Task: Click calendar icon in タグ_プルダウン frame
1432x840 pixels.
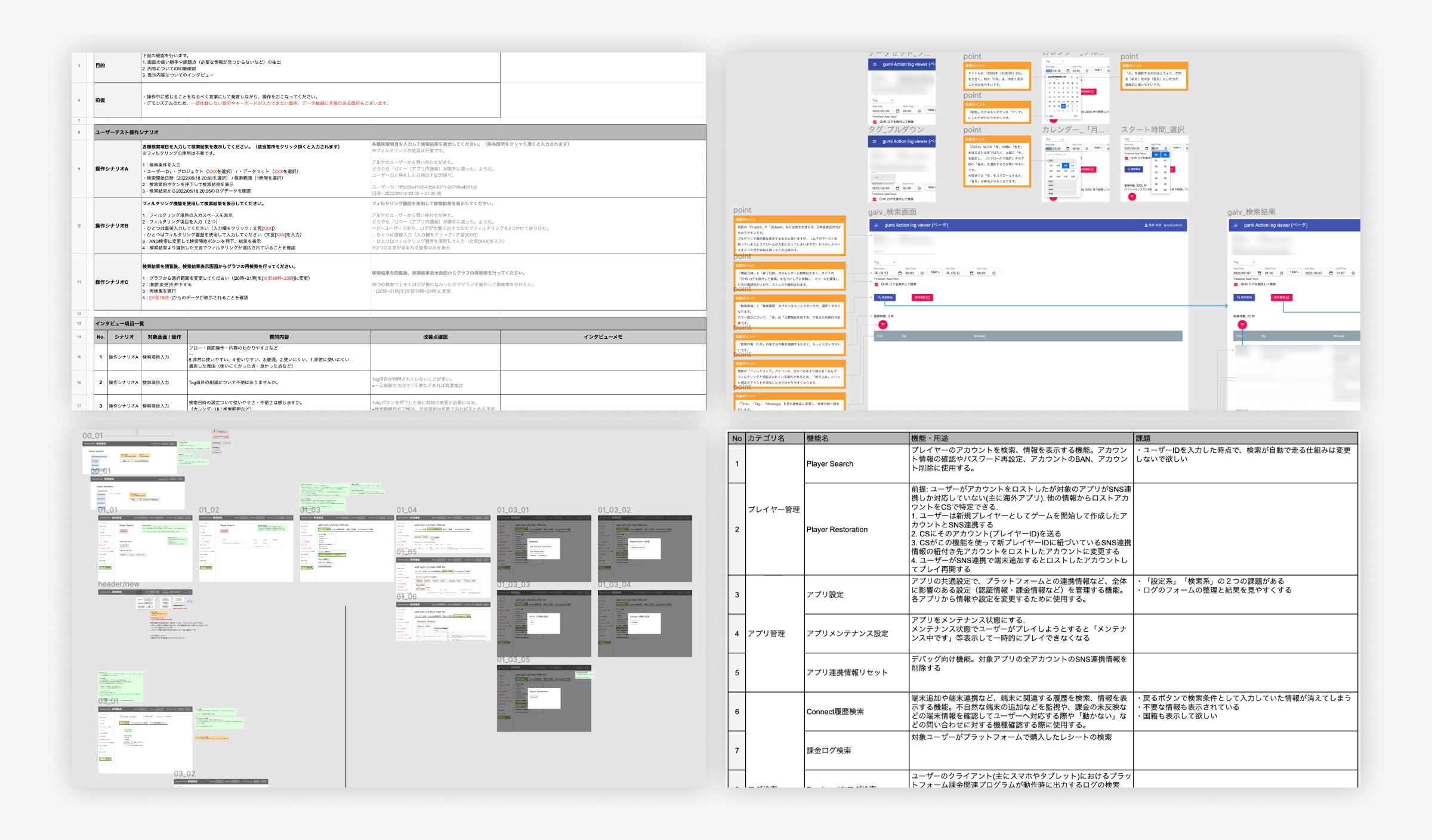Action: 898,188
